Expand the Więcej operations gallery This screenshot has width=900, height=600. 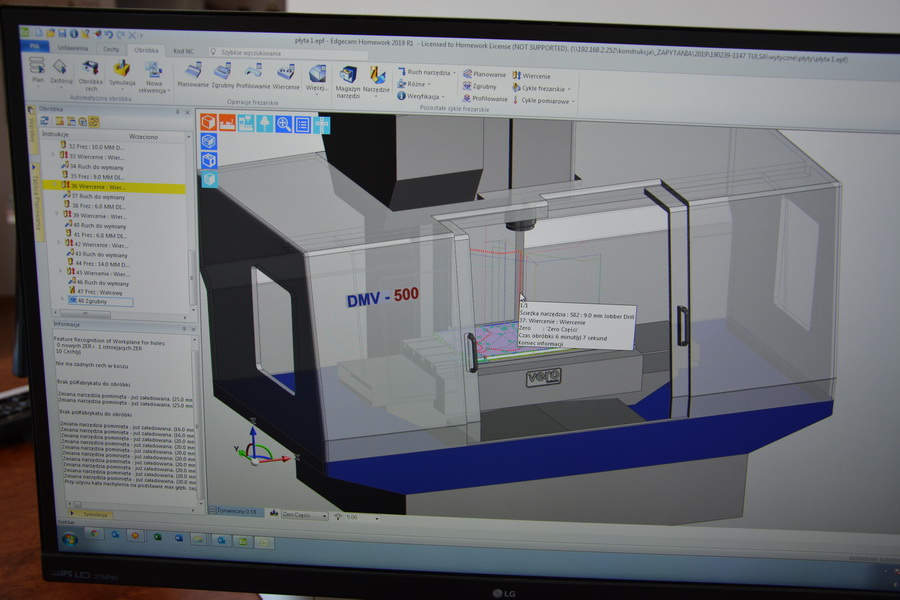pyautogui.click(x=316, y=80)
